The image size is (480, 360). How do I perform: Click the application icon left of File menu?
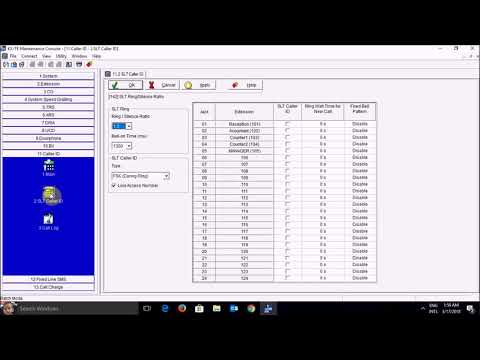(5, 56)
